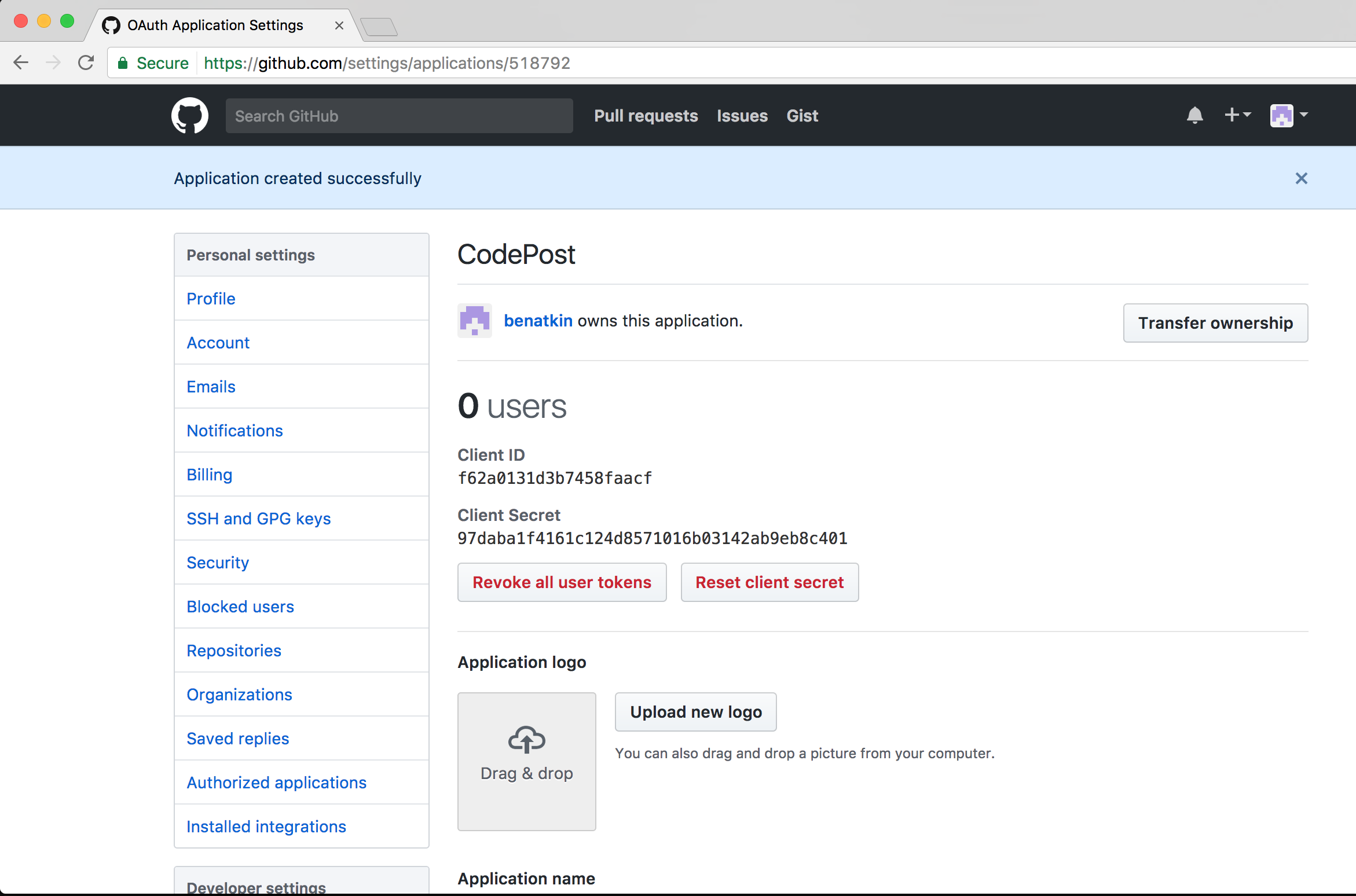Viewport: 1356px width, 896px height.
Task: Expand the Developer settings section
Action: pyautogui.click(x=255, y=887)
